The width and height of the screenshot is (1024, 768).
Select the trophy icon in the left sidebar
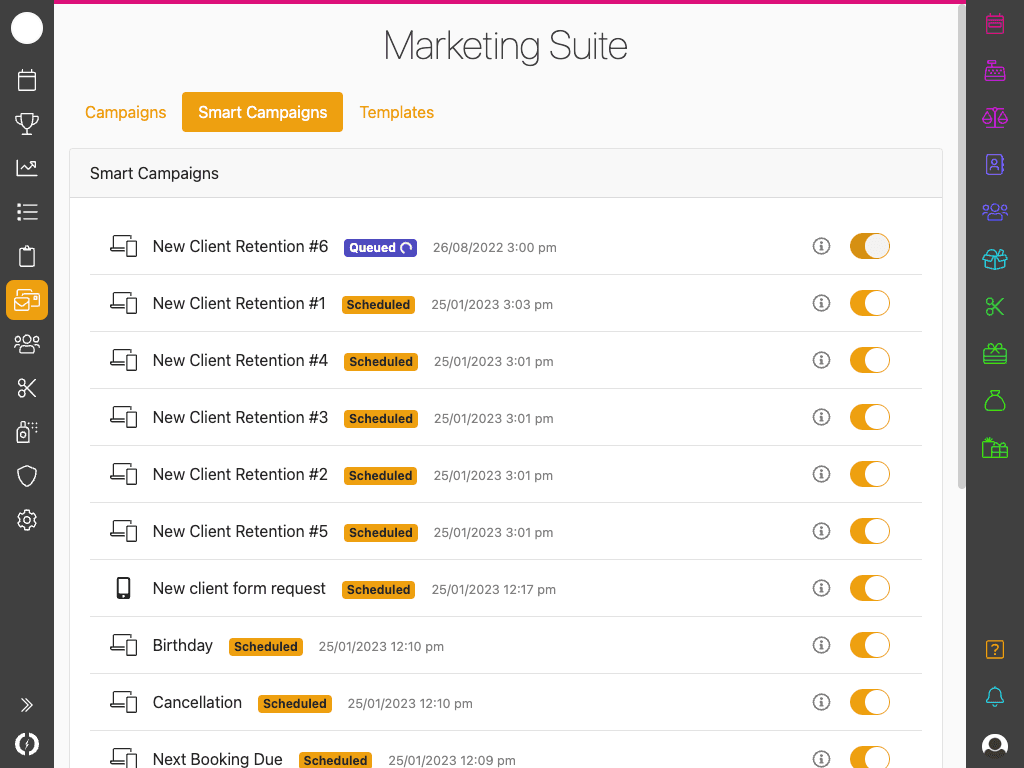click(x=27, y=123)
